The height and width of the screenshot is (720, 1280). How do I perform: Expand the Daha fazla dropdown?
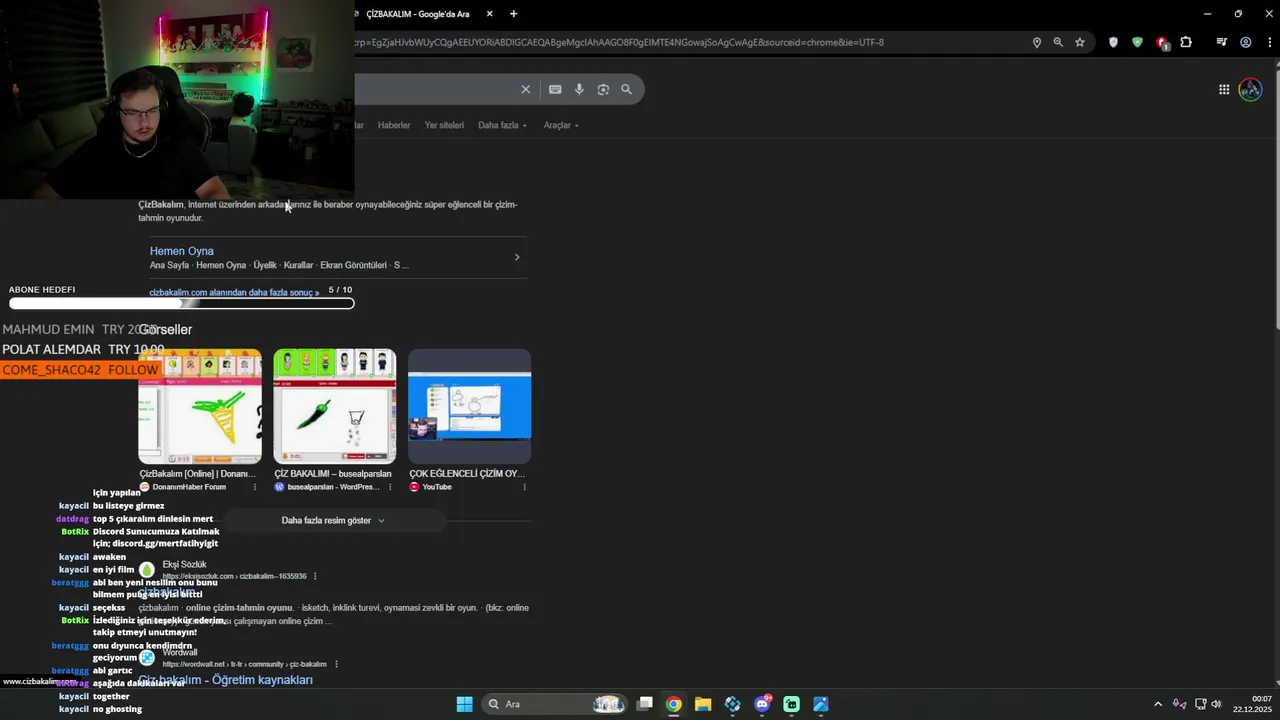(502, 125)
